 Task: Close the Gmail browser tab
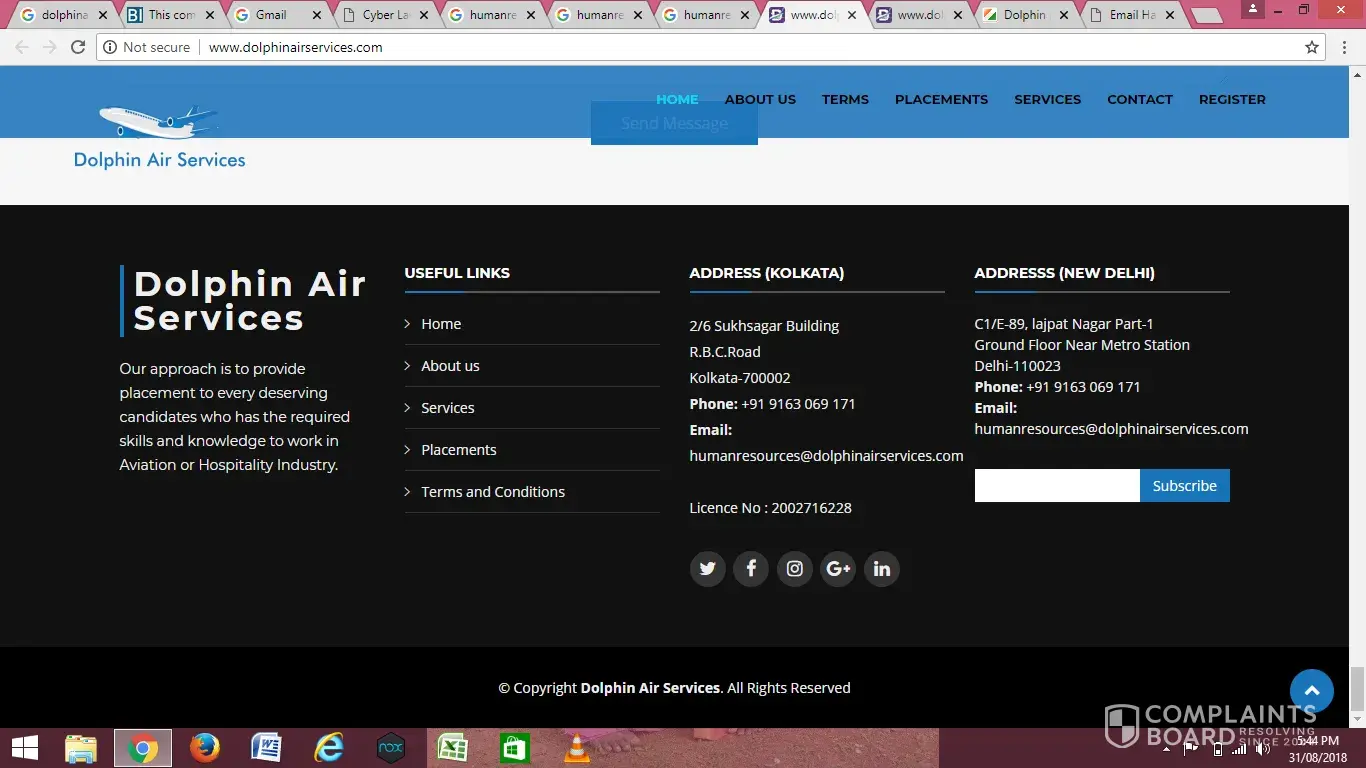point(317,15)
